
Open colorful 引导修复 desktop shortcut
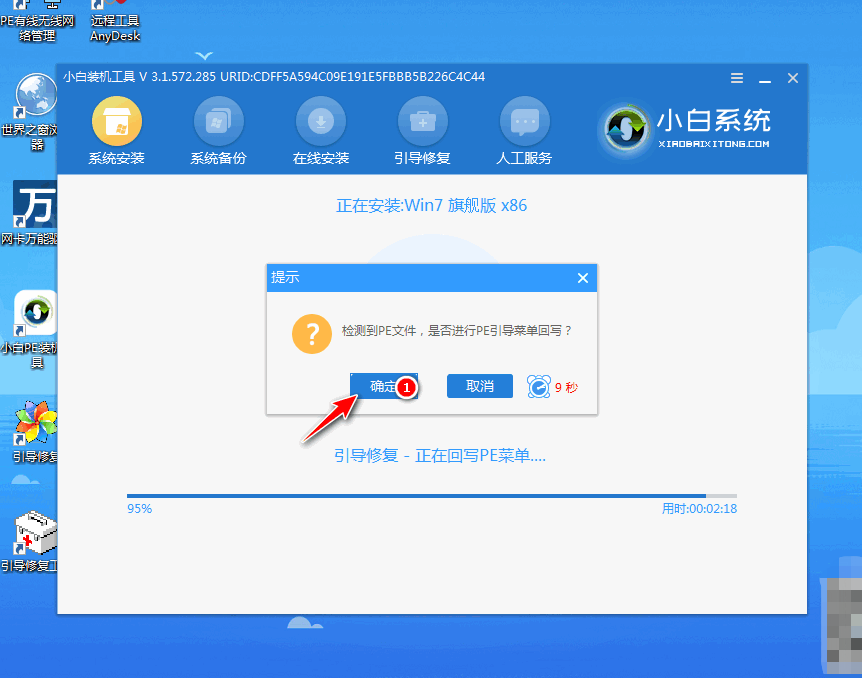[x=34, y=432]
